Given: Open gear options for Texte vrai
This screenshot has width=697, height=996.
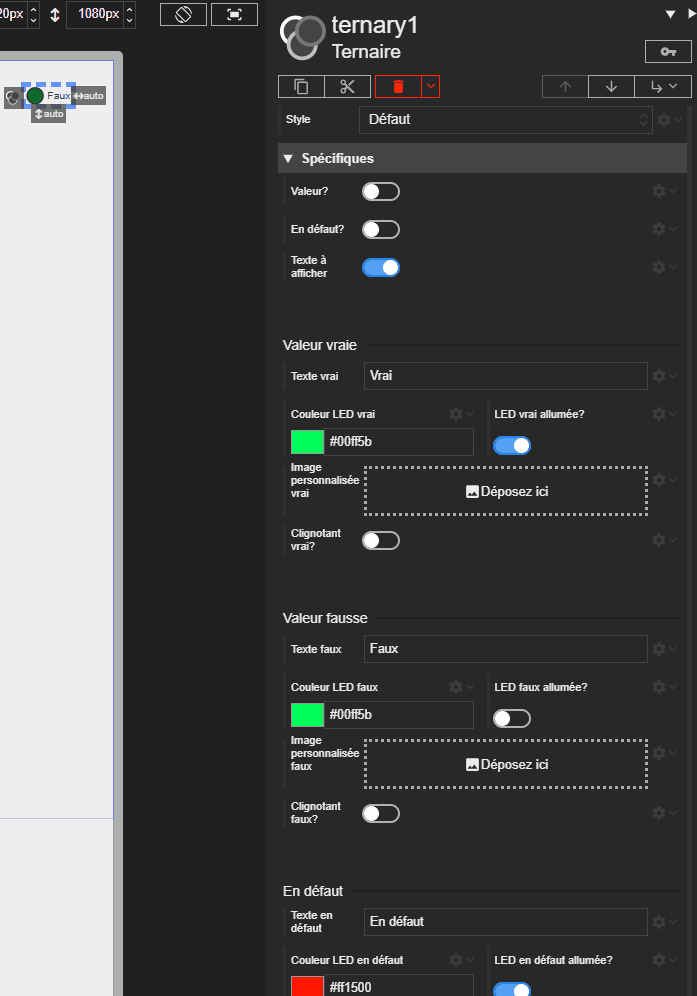Looking at the screenshot, I should coord(665,376).
